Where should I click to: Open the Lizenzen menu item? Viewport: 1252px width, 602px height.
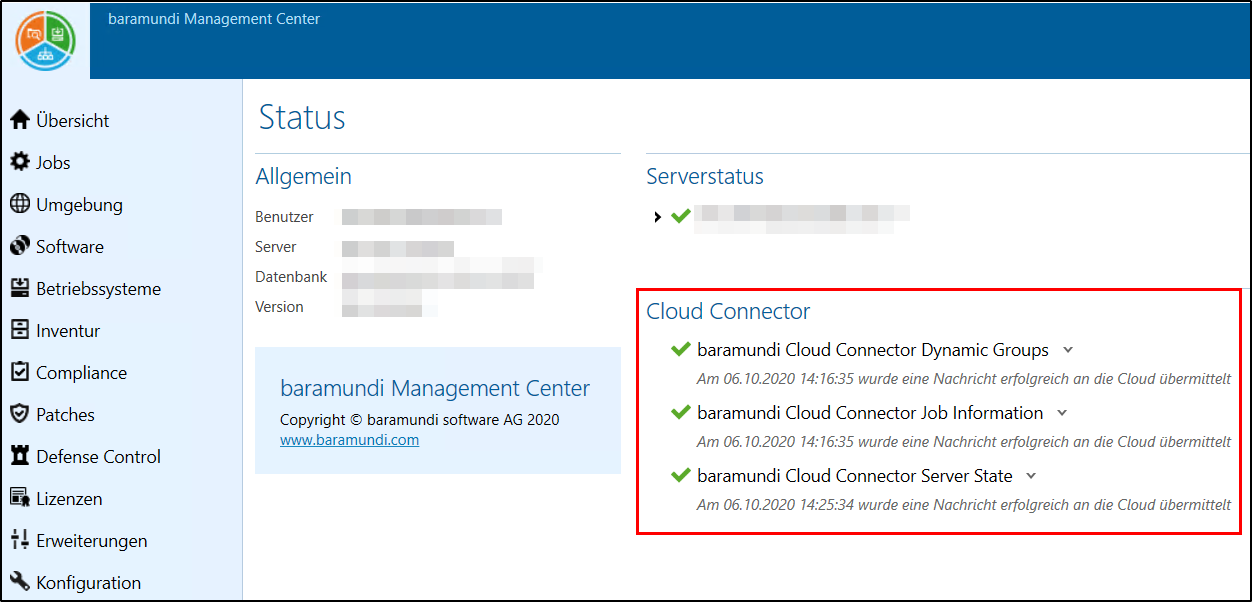coord(69,498)
